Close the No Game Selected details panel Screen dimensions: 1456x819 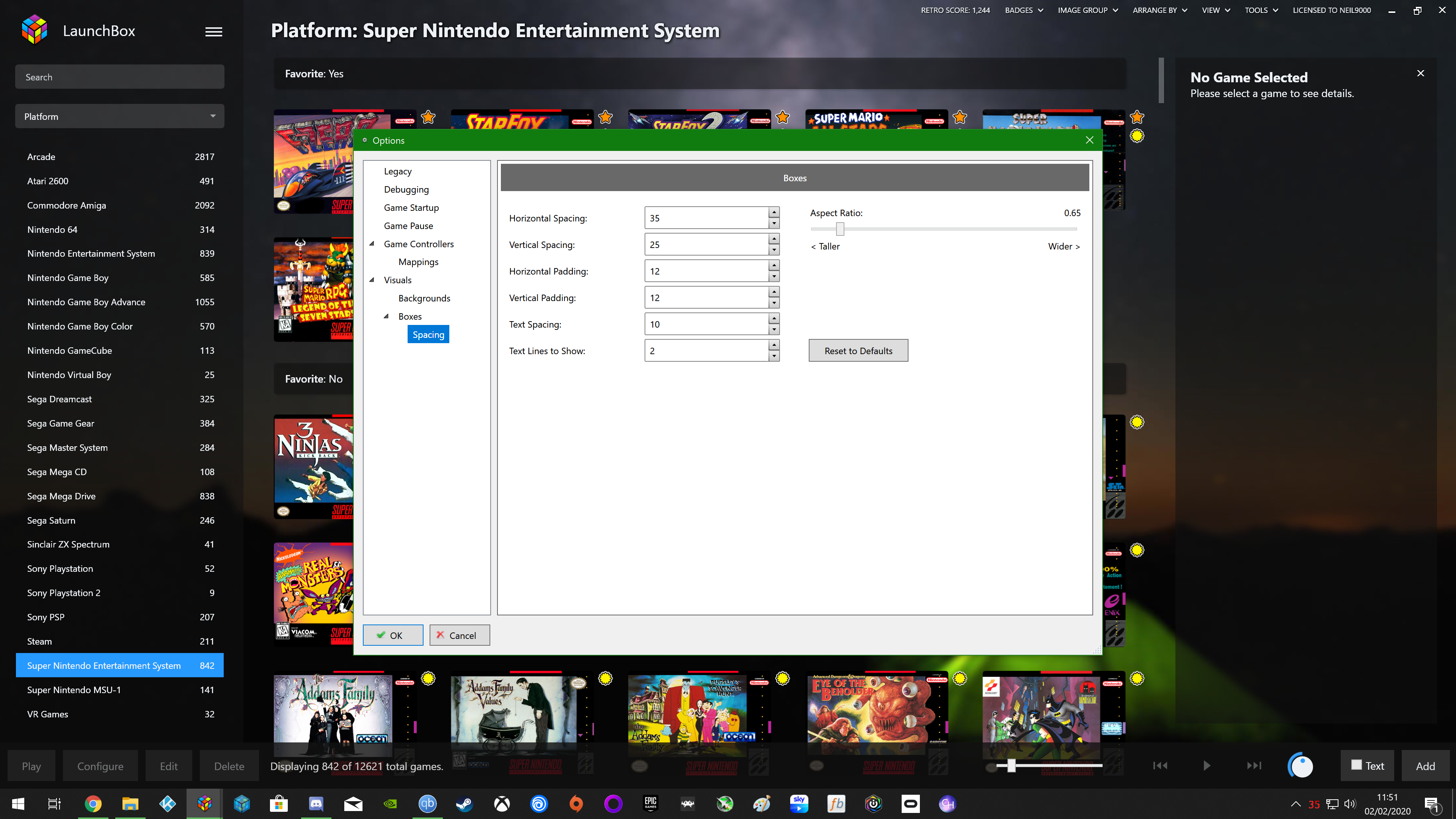point(1420,73)
